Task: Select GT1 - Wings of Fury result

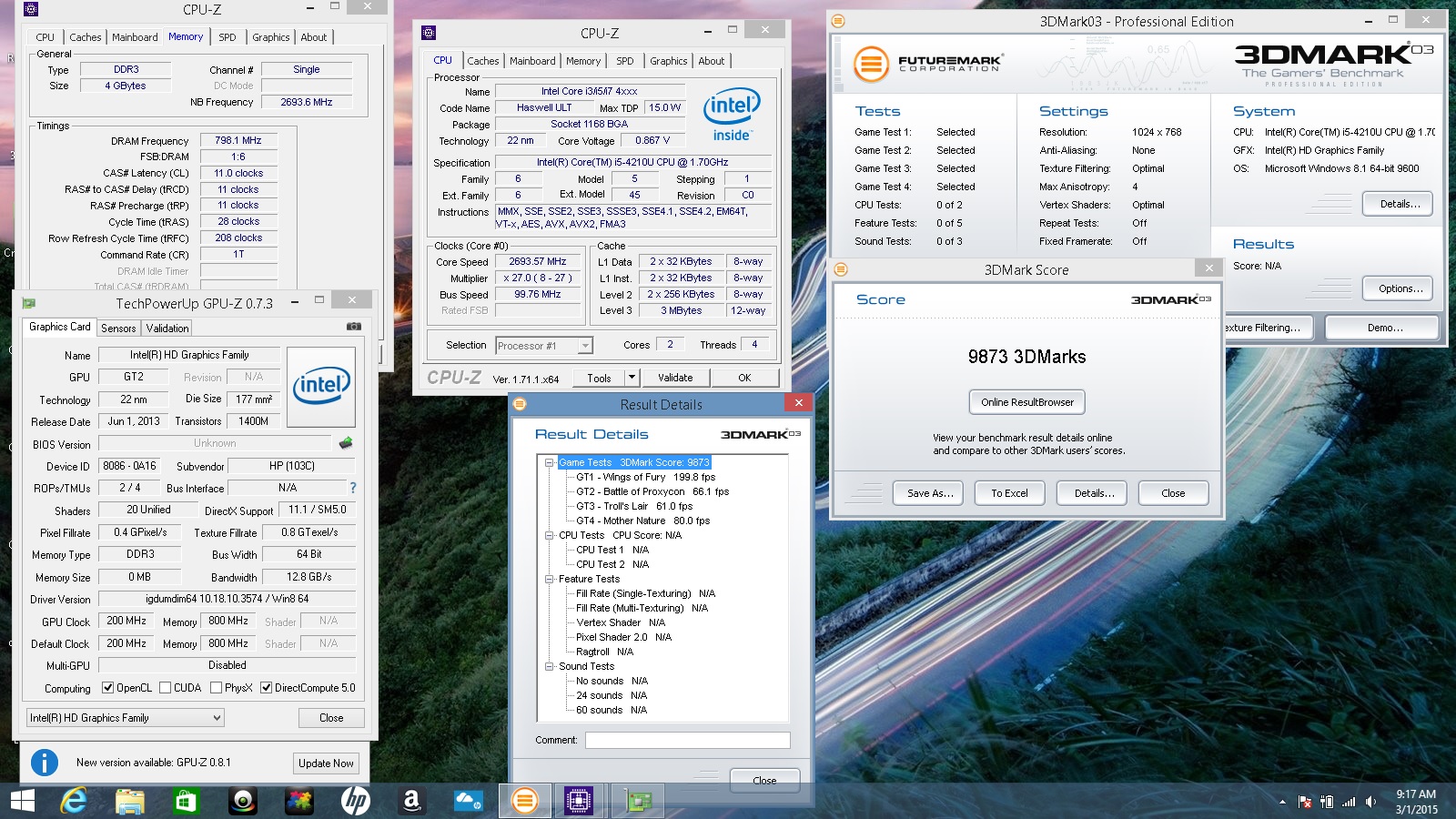Action: click(645, 477)
